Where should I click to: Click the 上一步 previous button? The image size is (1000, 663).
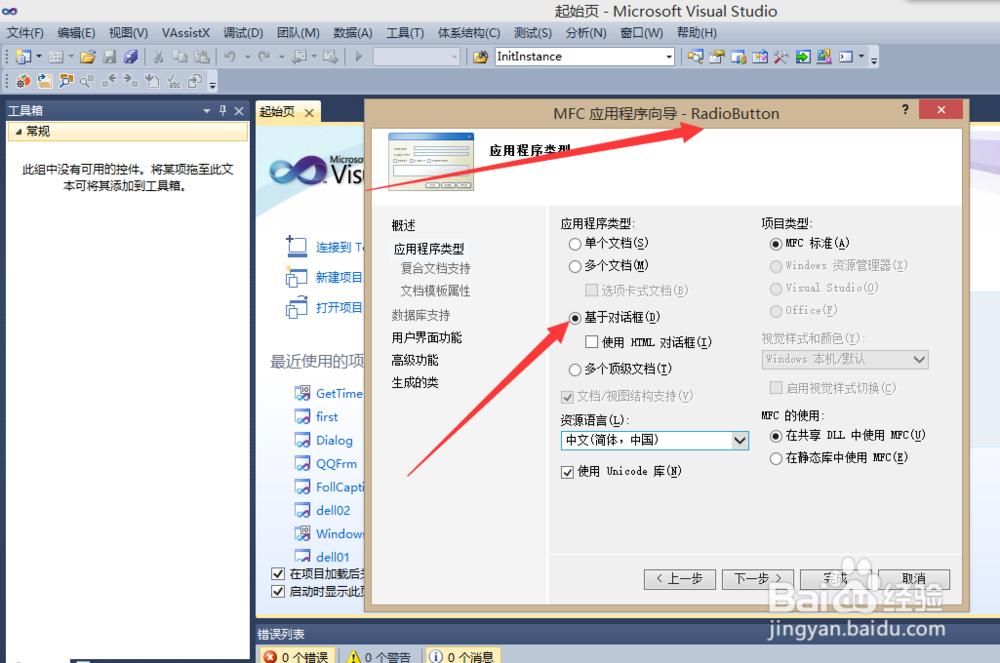[x=679, y=579]
